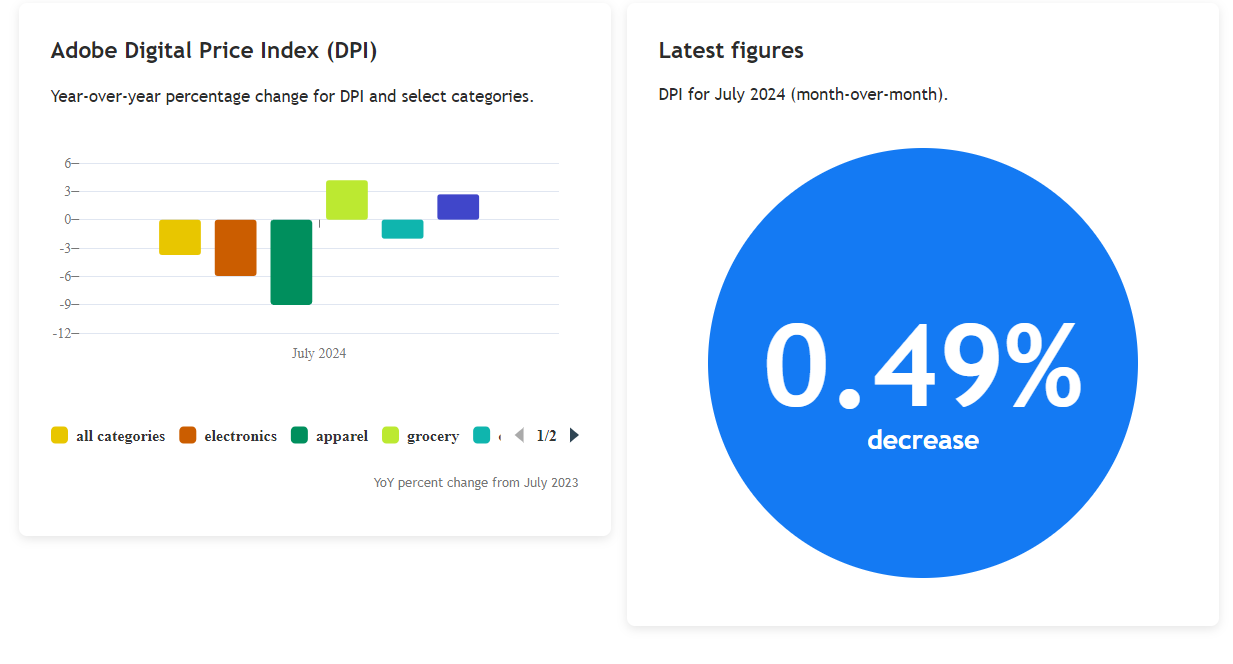Click the yellow all categories legend swatch
The width and height of the screenshot is (1233, 664).
tap(59, 435)
